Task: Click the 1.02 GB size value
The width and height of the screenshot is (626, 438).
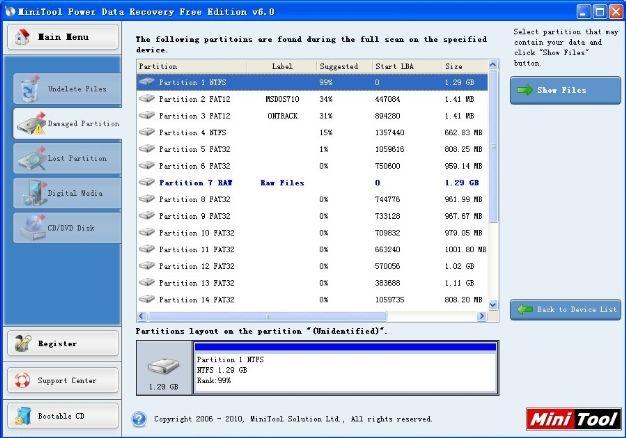Action: pyautogui.click(x=459, y=266)
